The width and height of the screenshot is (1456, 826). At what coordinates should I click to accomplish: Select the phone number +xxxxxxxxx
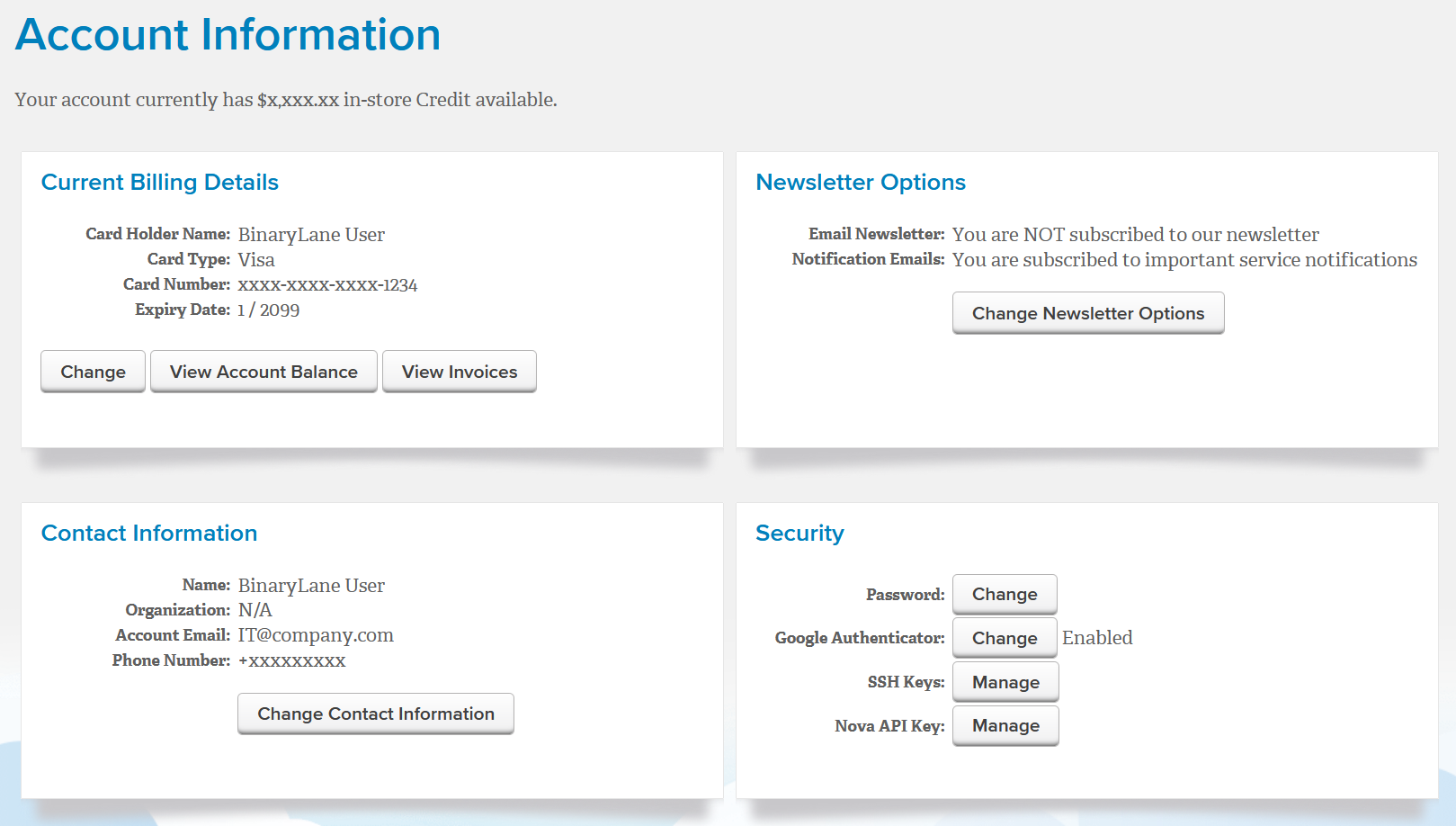pyautogui.click(x=291, y=661)
